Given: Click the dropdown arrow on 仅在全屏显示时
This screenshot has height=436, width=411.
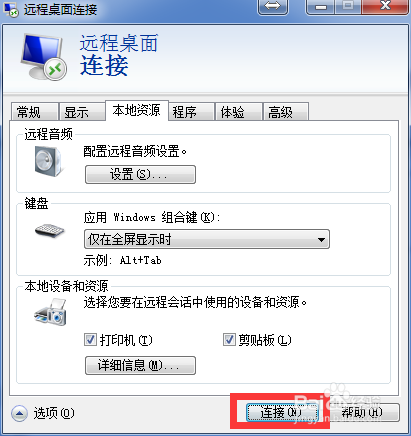Looking at the screenshot, I should (321, 239).
